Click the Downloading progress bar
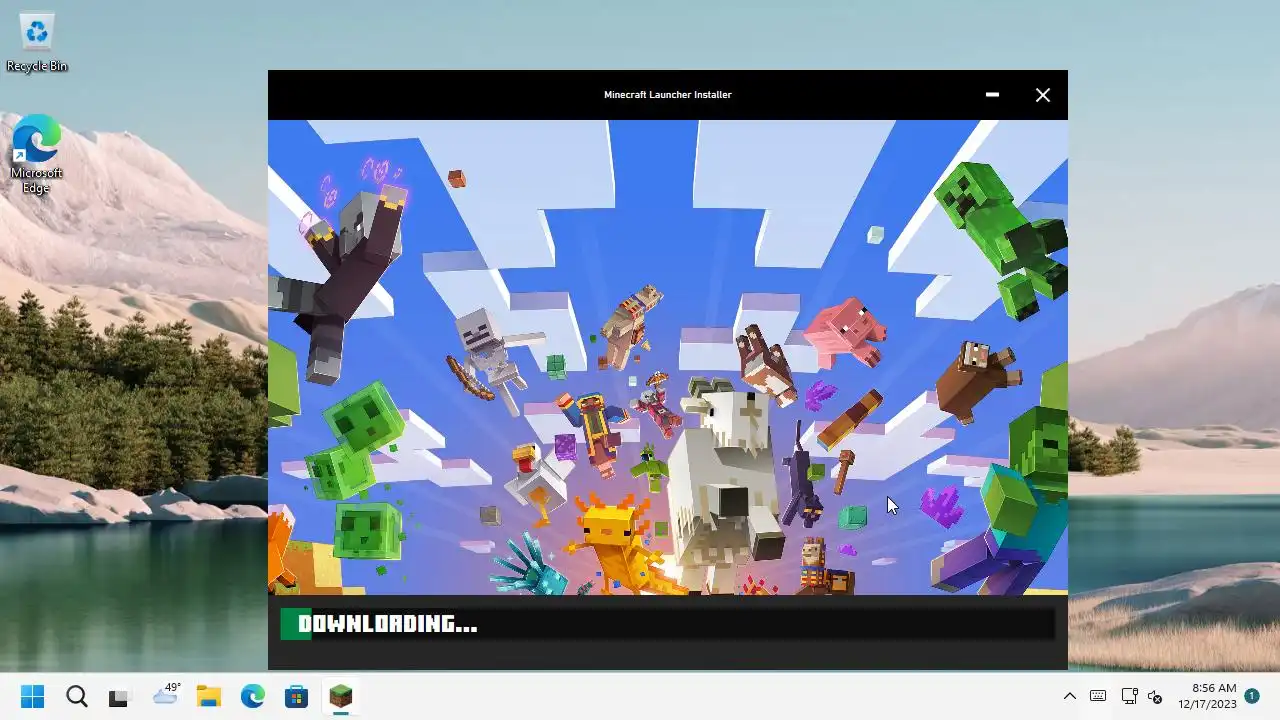The image size is (1280, 720). (667, 624)
